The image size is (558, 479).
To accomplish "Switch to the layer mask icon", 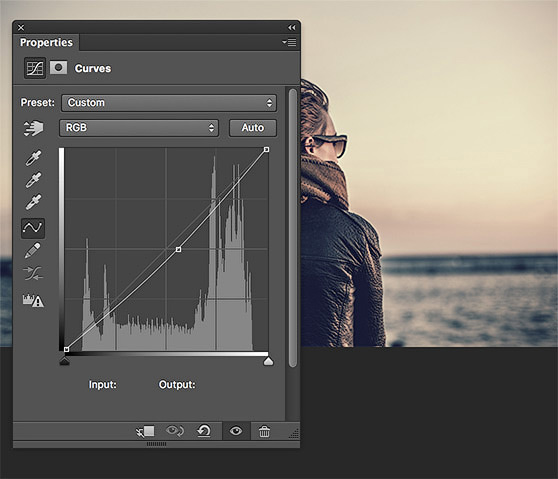I will (x=58, y=68).
